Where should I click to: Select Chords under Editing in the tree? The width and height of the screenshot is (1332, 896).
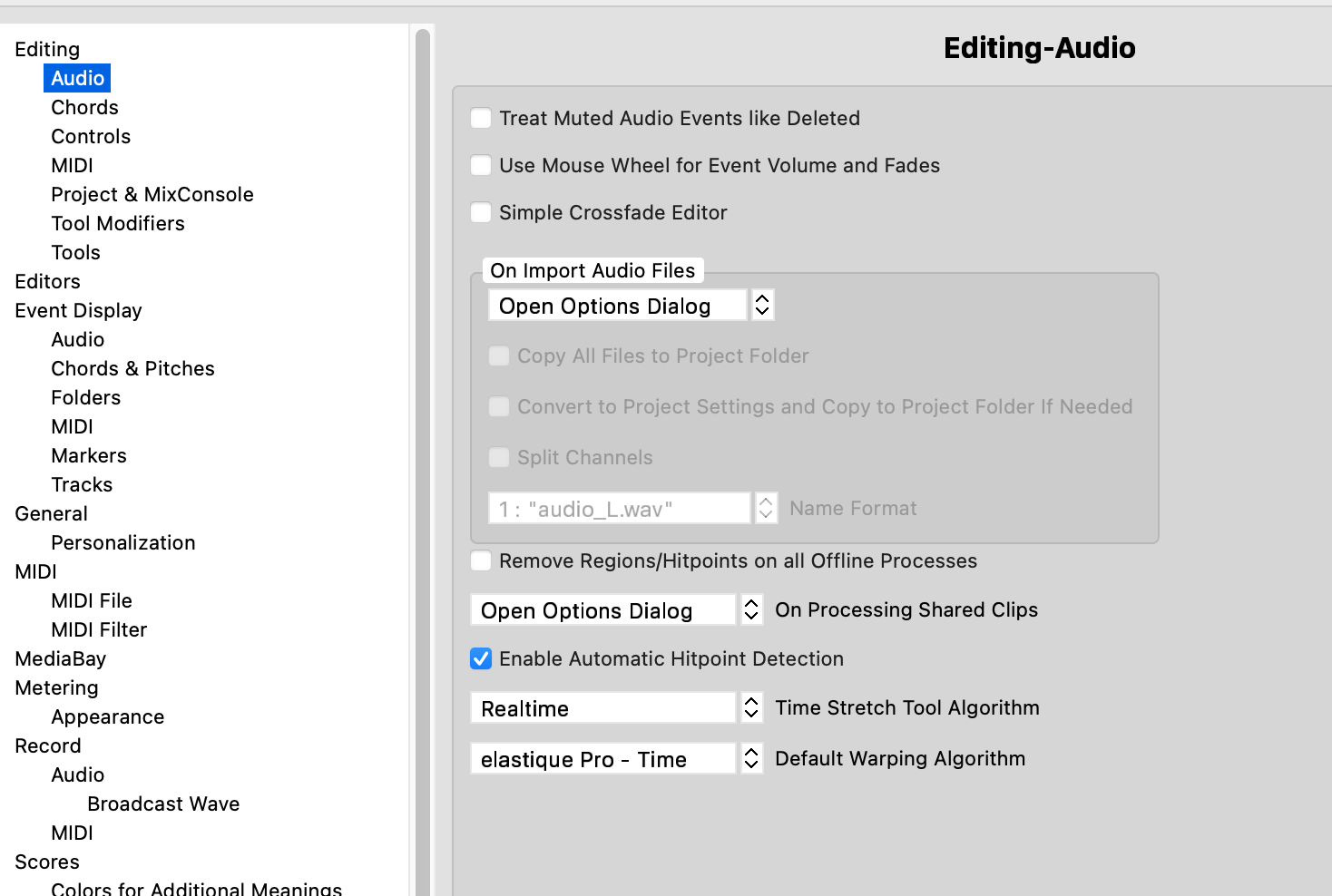(x=84, y=108)
